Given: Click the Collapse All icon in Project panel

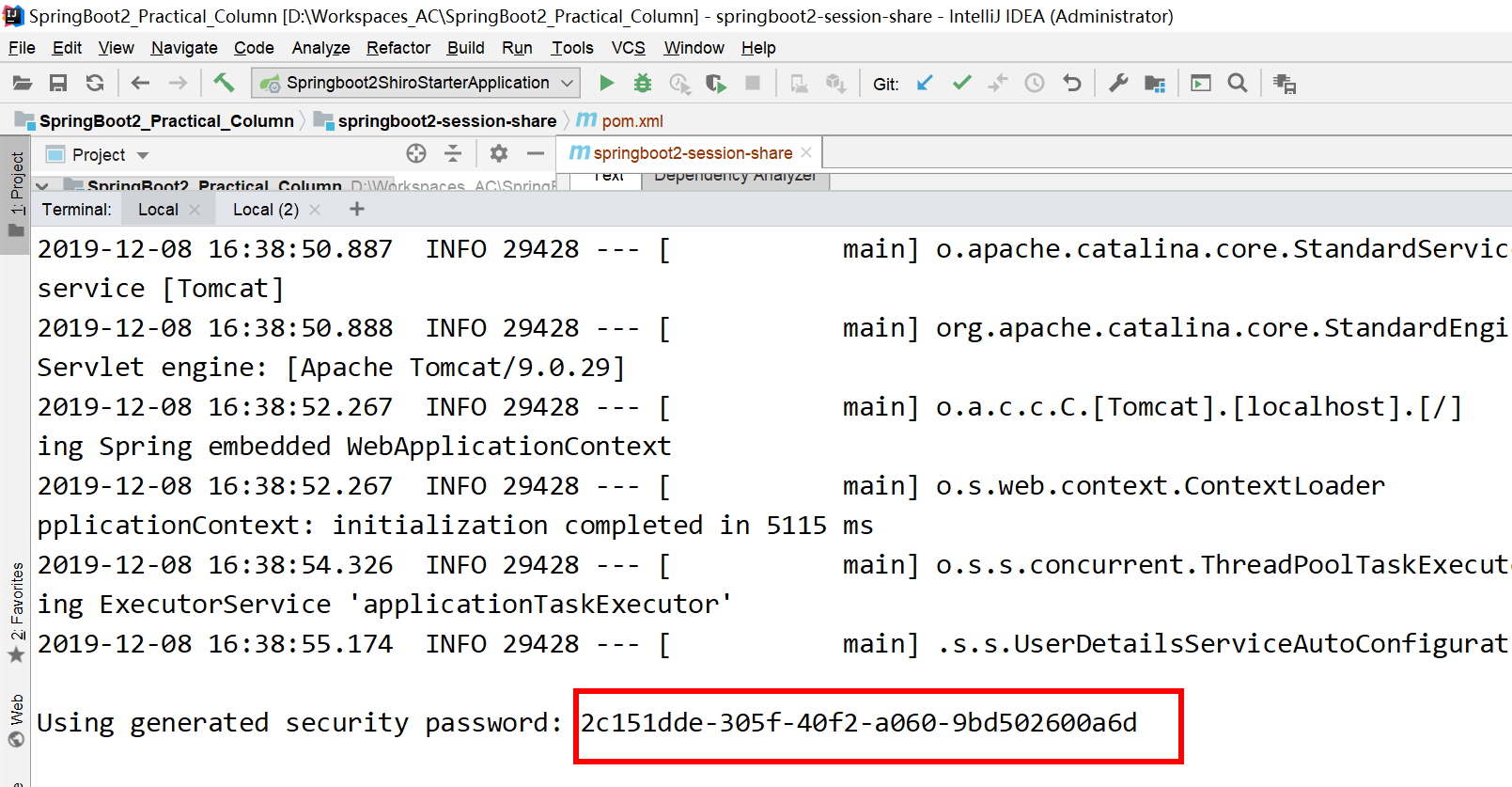Looking at the screenshot, I should click(x=453, y=153).
